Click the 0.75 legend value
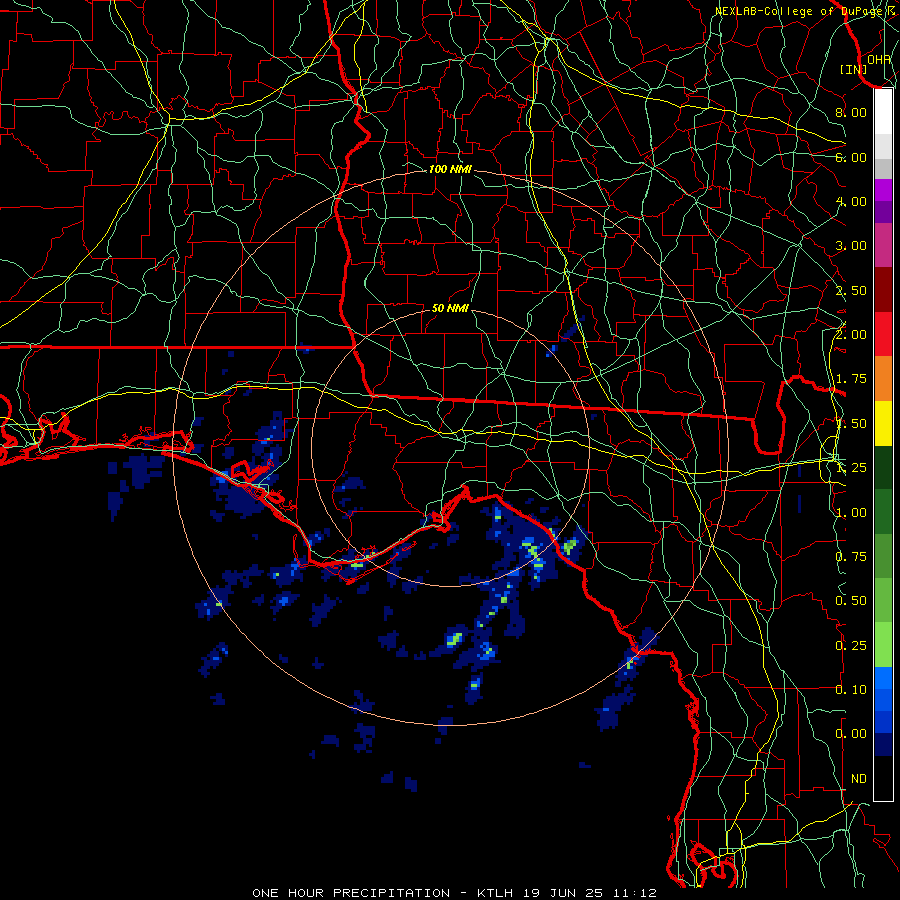Screen dimensions: 900x900 851,556
